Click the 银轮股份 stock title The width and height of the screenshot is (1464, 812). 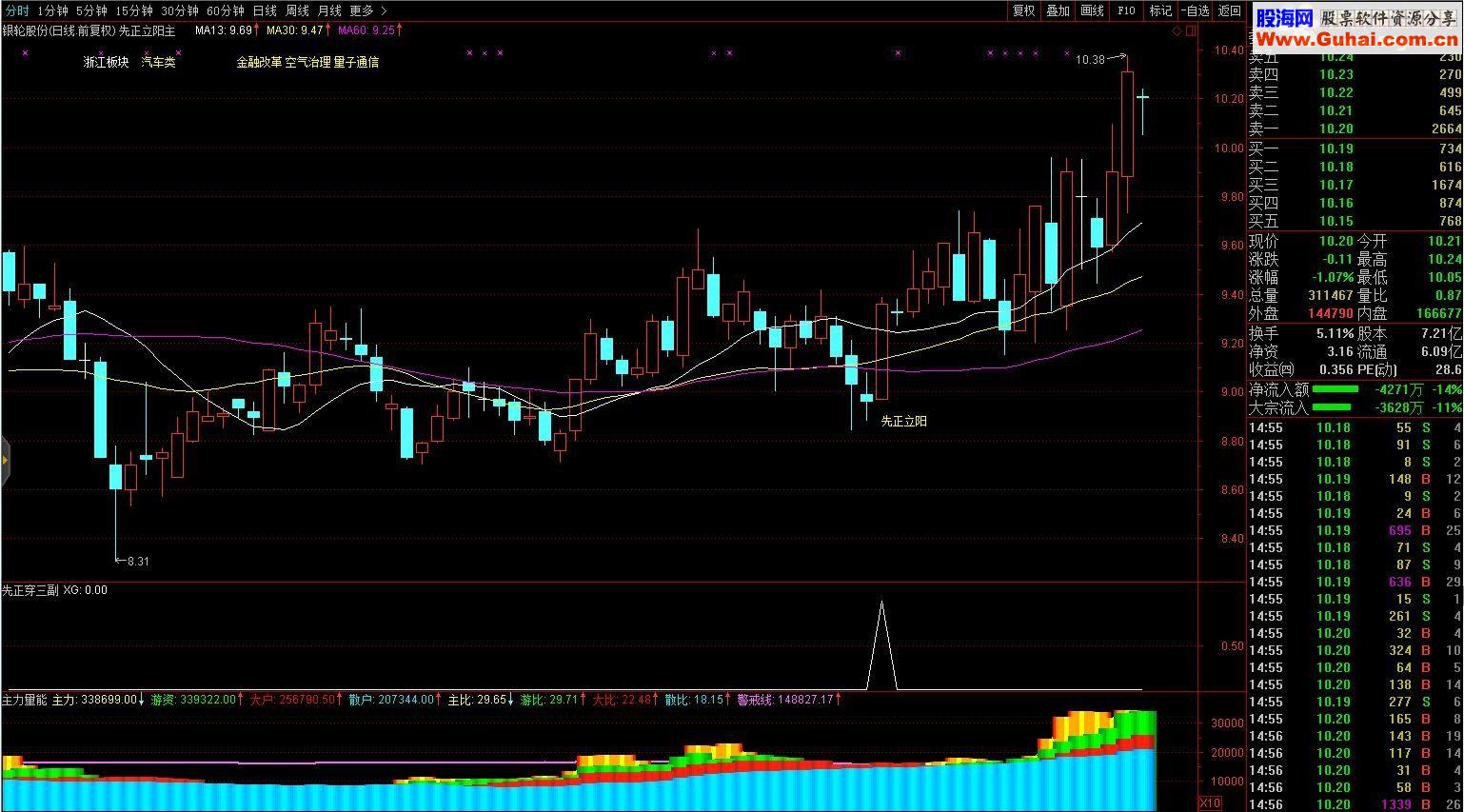click(25, 30)
